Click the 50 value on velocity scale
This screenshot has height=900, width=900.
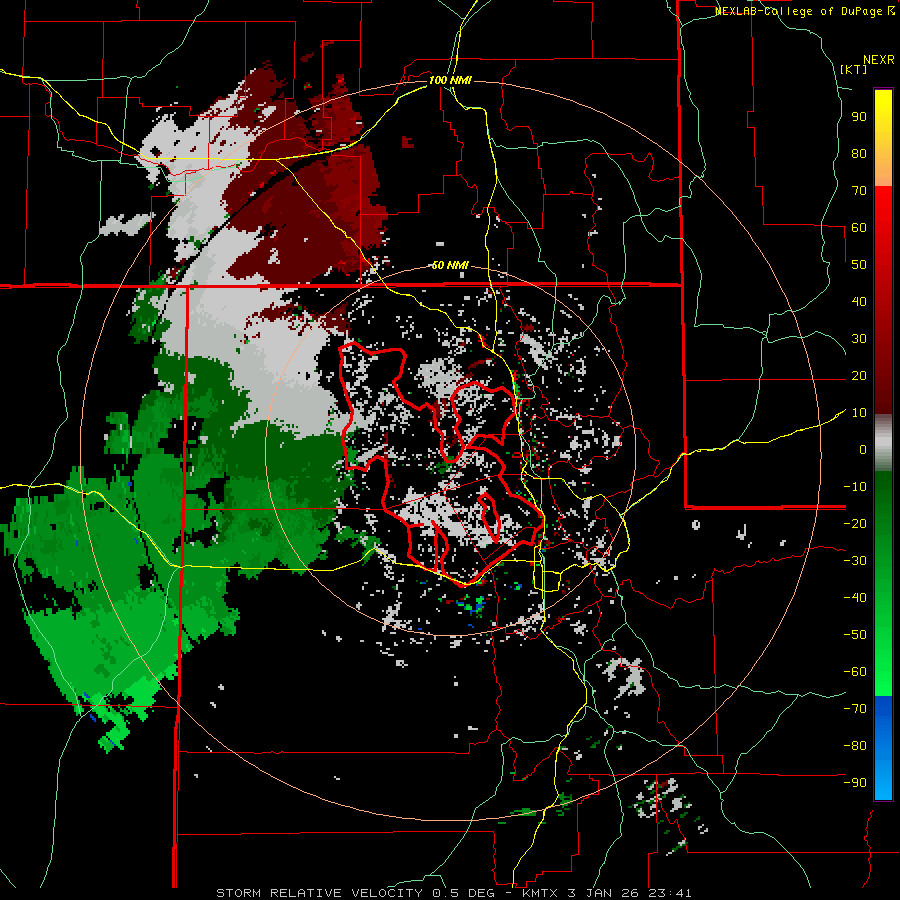tap(859, 265)
